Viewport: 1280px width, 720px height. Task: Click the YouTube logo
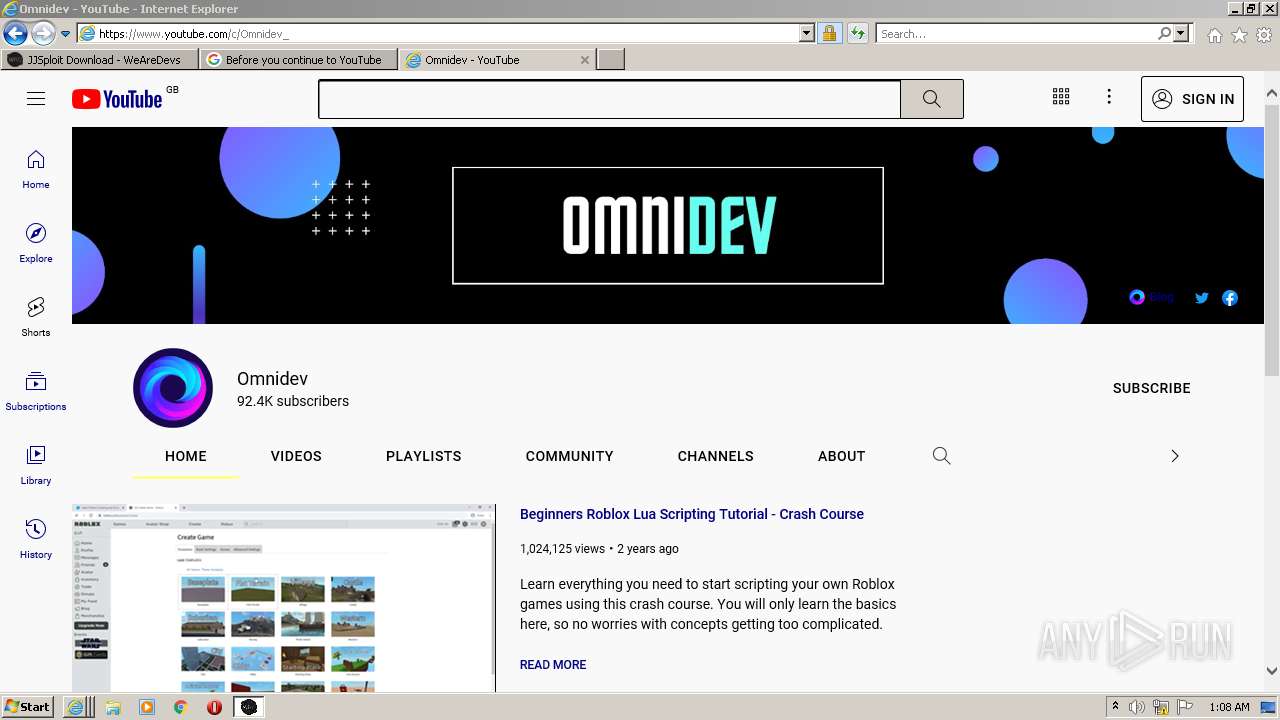(117, 99)
